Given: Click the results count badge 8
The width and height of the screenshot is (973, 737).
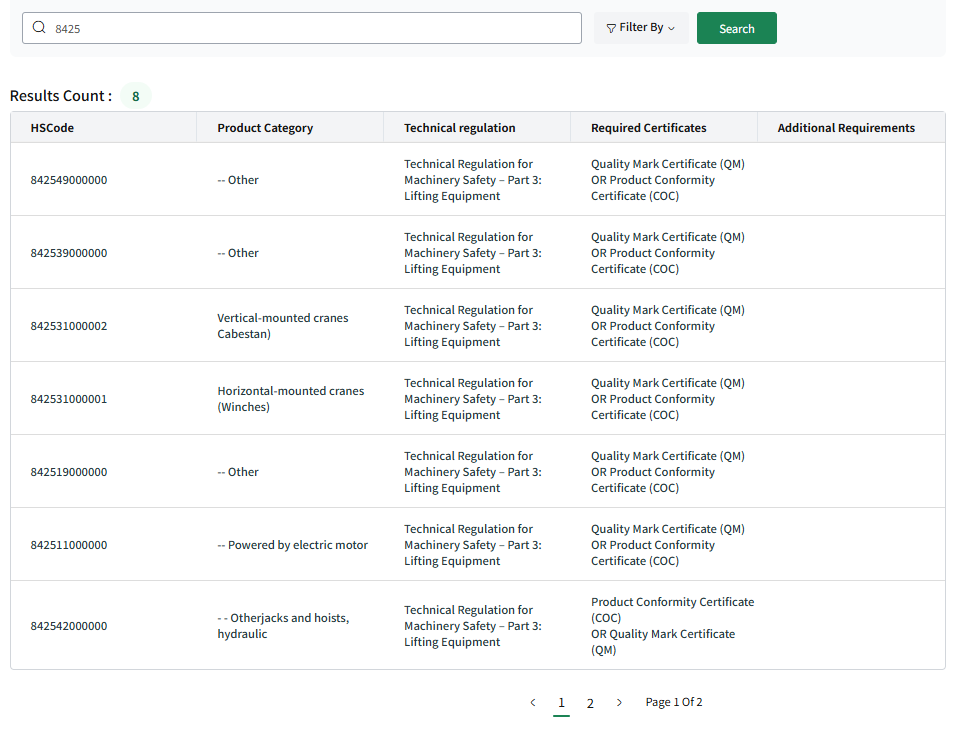Looking at the screenshot, I should point(135,96).
